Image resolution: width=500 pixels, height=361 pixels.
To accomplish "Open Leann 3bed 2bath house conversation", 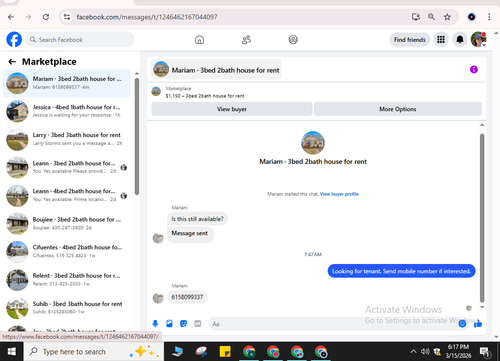I will [x=67, y=167].
